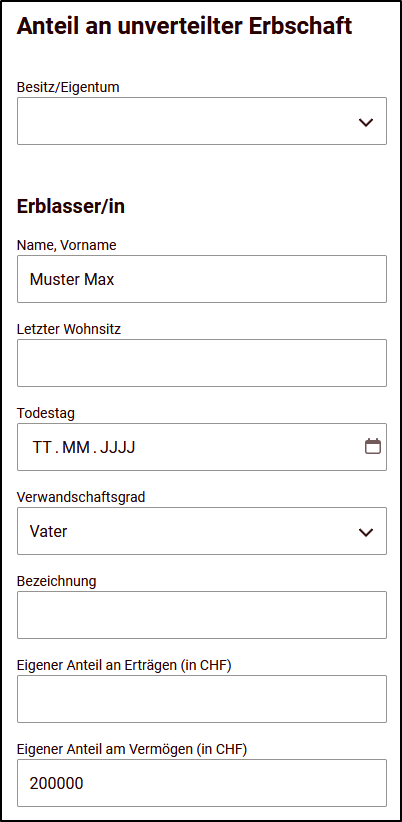Focus the Name field containing Muster Max
This screenshot has width=402, height=822.
point(202,279)
